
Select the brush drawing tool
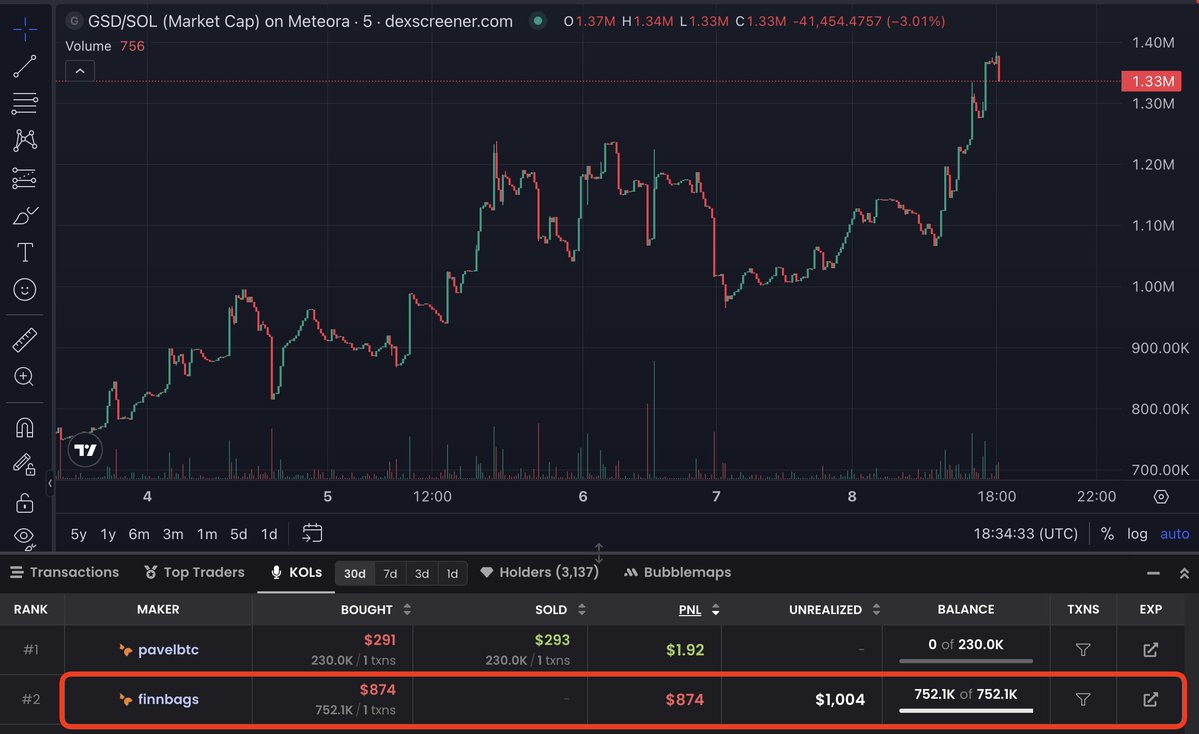(24, 216)
